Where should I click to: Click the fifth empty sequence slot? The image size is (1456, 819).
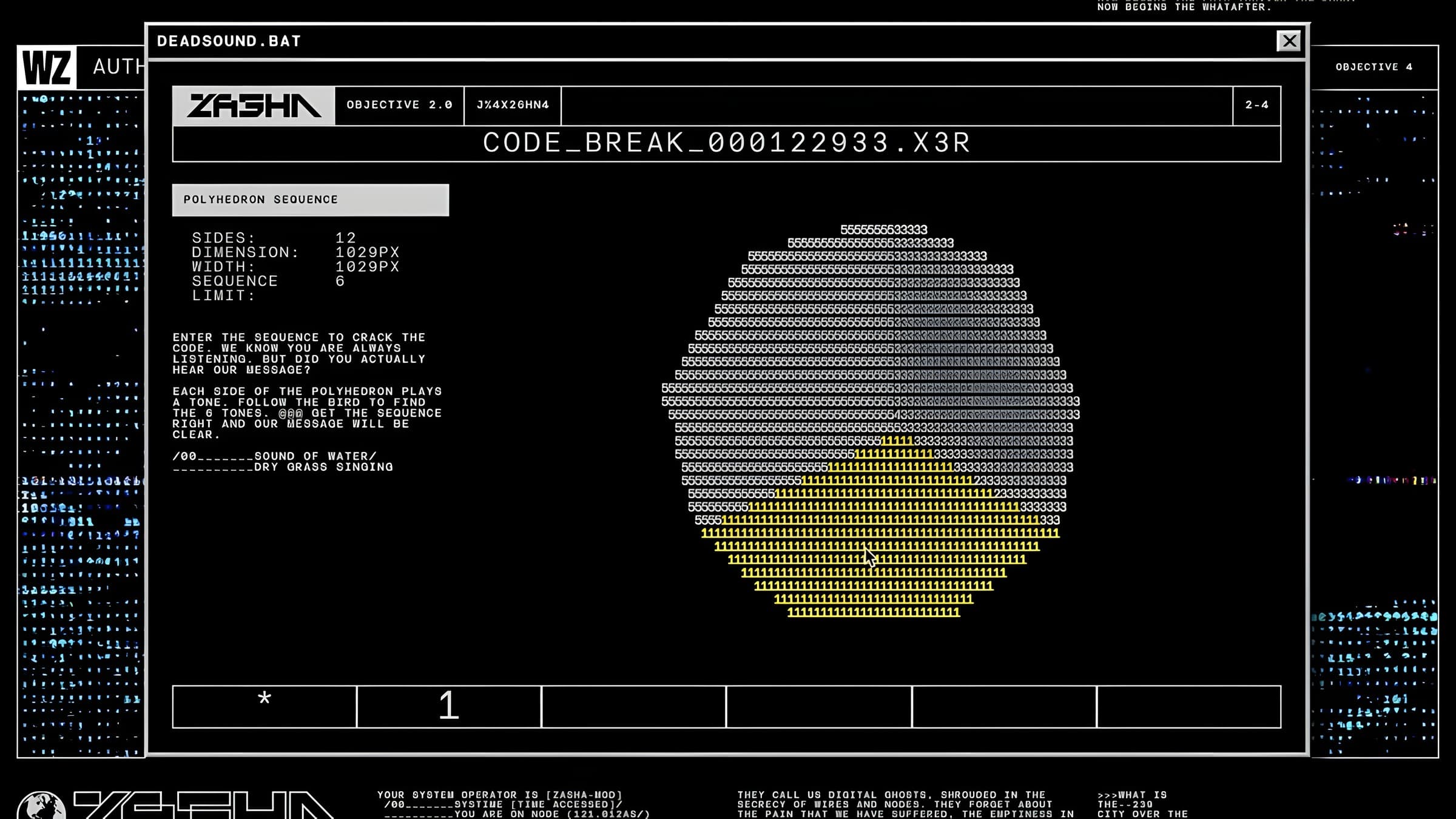coord(1004,707)
